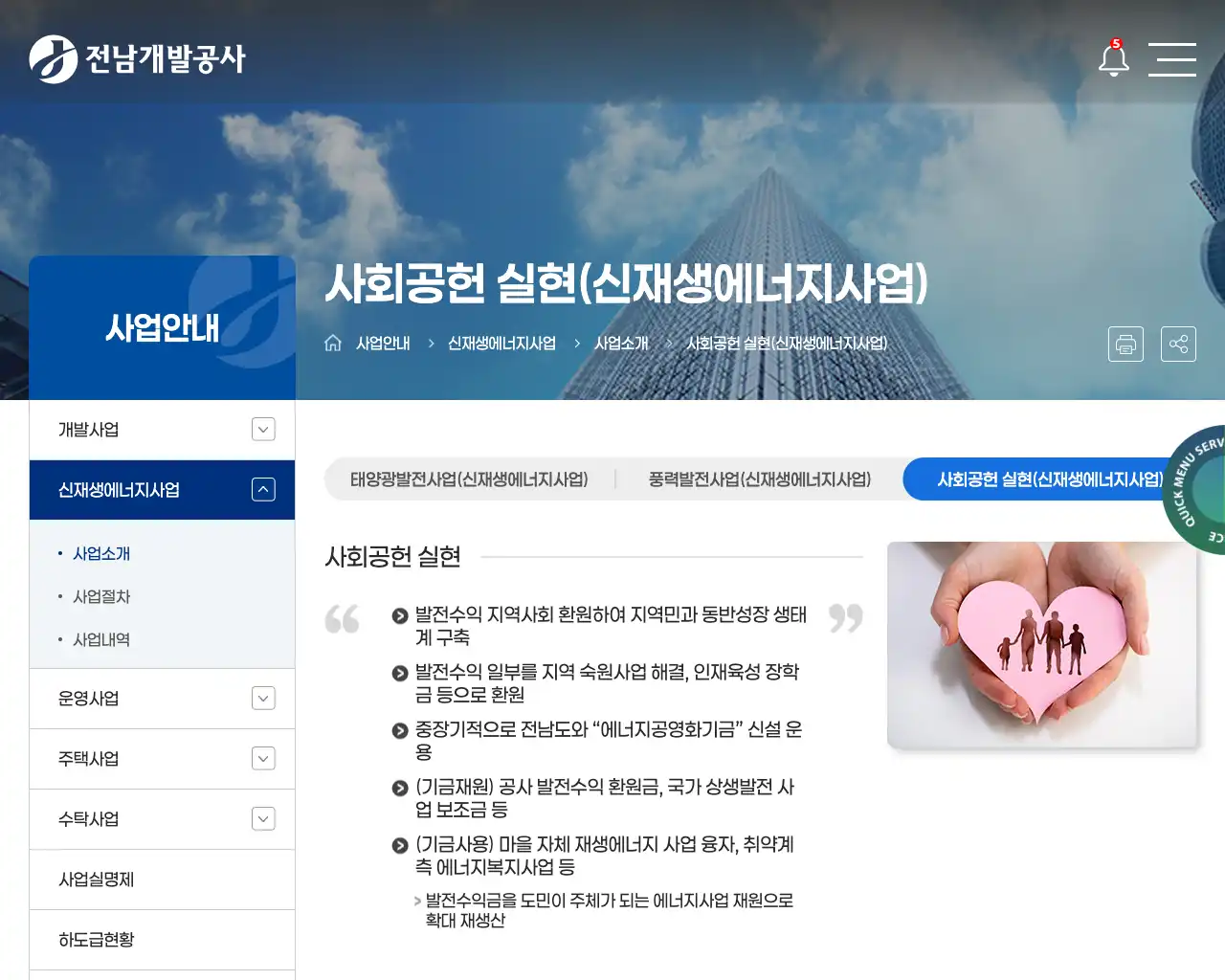
Task: Expand the 개발사업 menu chevron
Action: click(263, 430)
